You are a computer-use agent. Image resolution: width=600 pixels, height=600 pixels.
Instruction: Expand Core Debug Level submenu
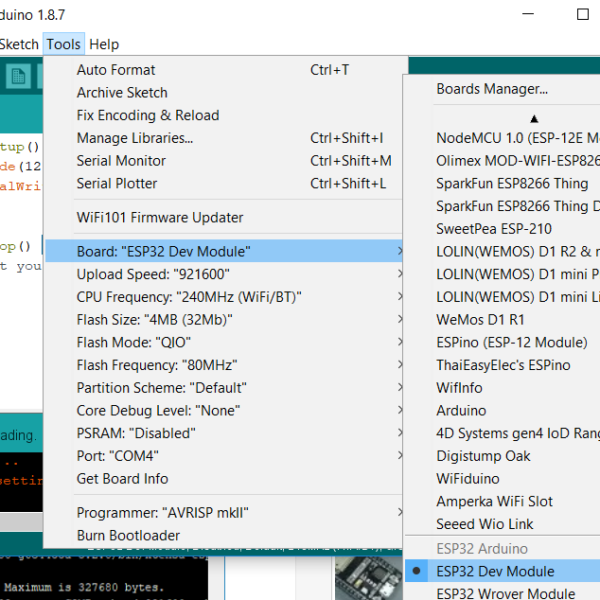(223, 411)
